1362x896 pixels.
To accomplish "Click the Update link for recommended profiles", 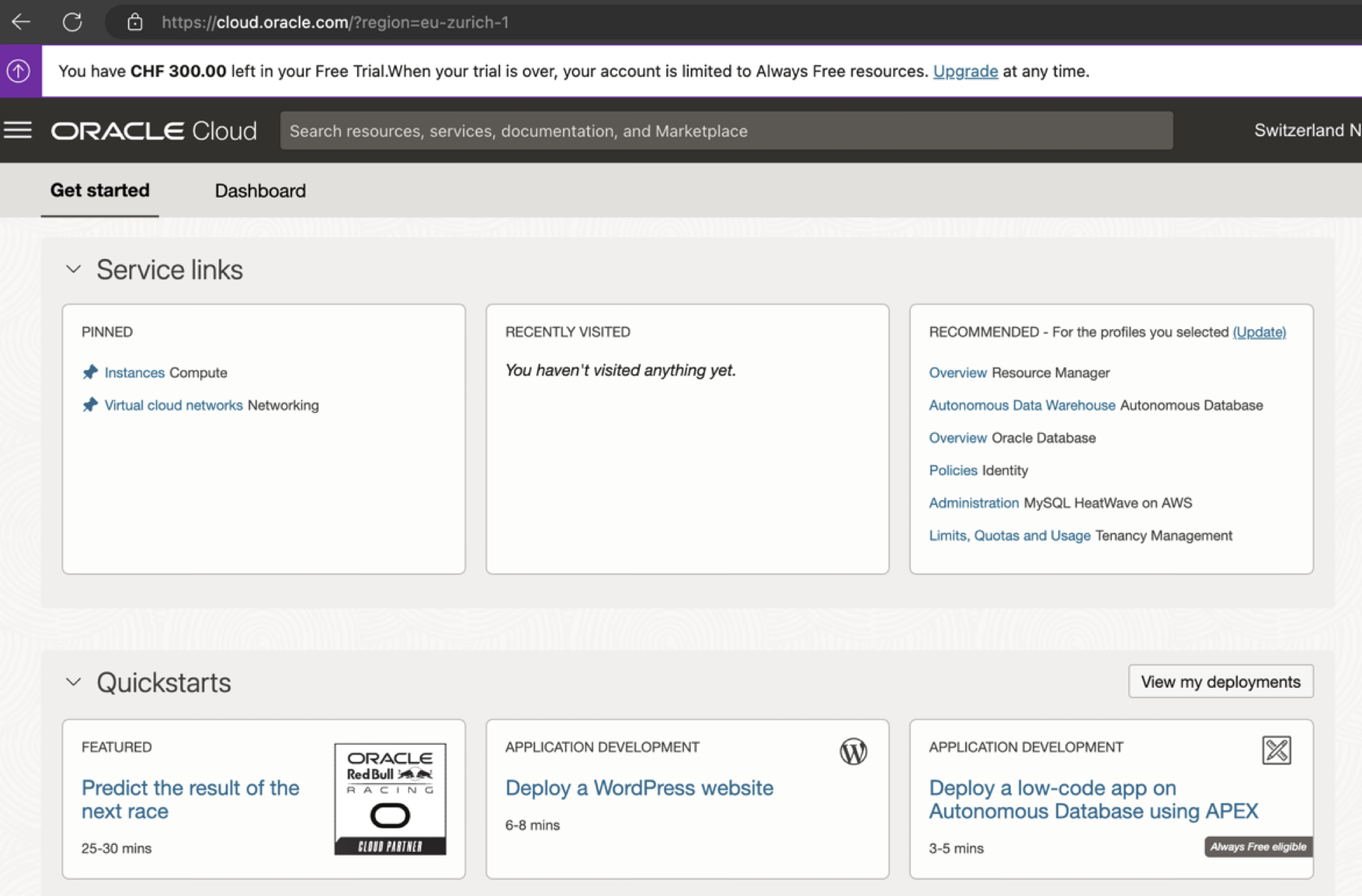I will 1259,332.
